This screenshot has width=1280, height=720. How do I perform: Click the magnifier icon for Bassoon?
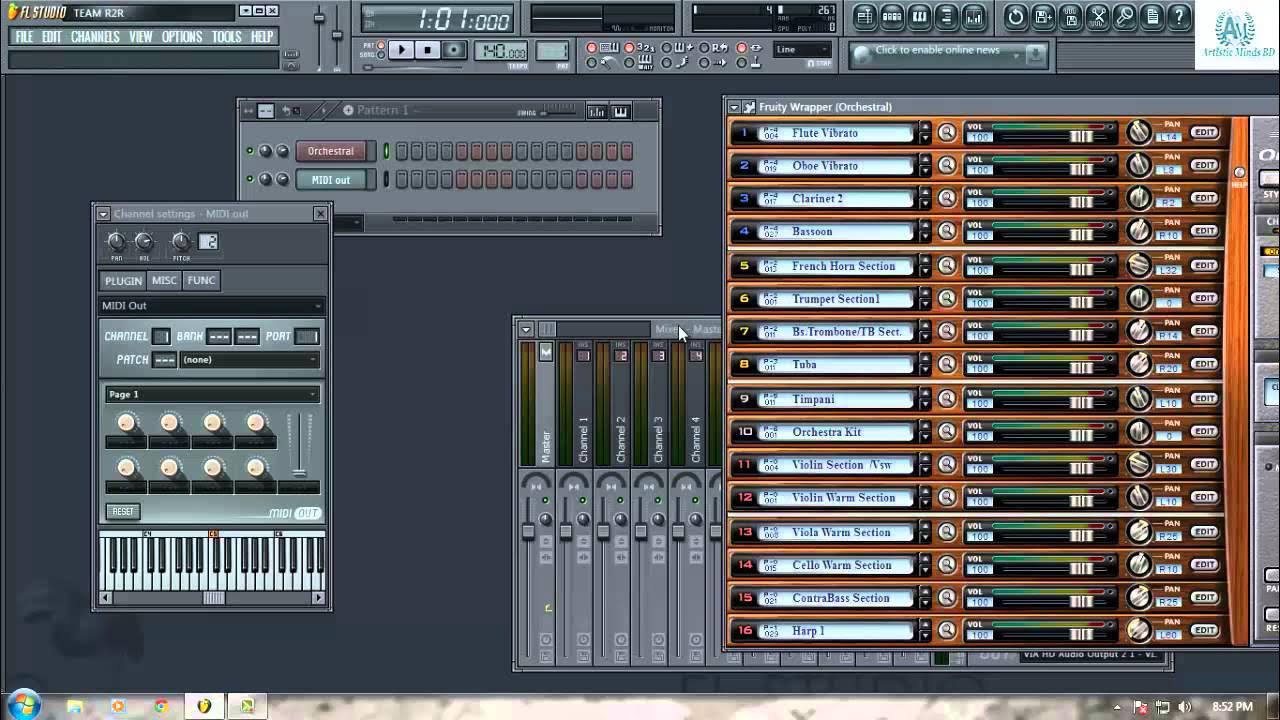coord(947,232)
